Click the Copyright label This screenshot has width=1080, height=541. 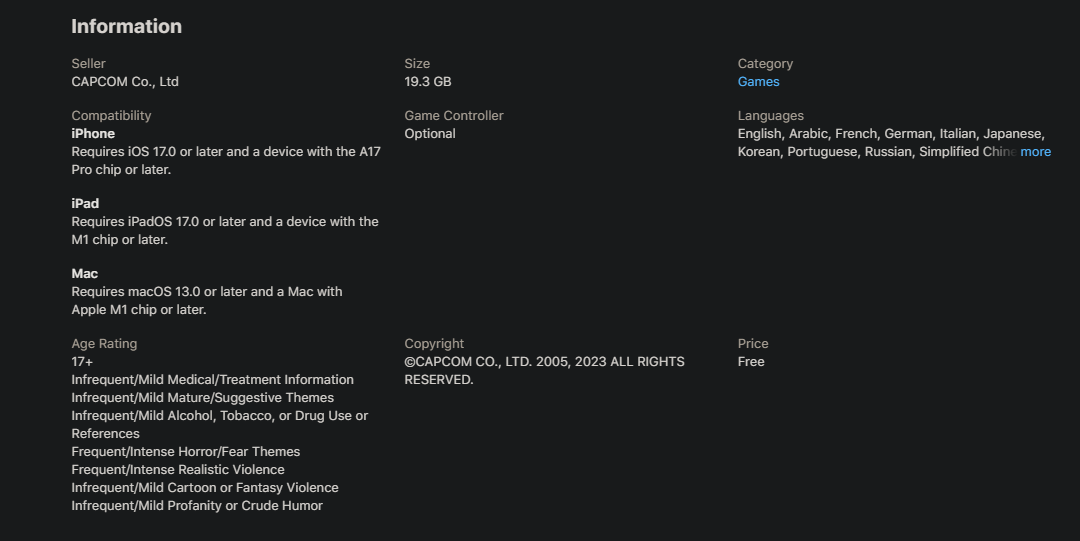point(434,344)
